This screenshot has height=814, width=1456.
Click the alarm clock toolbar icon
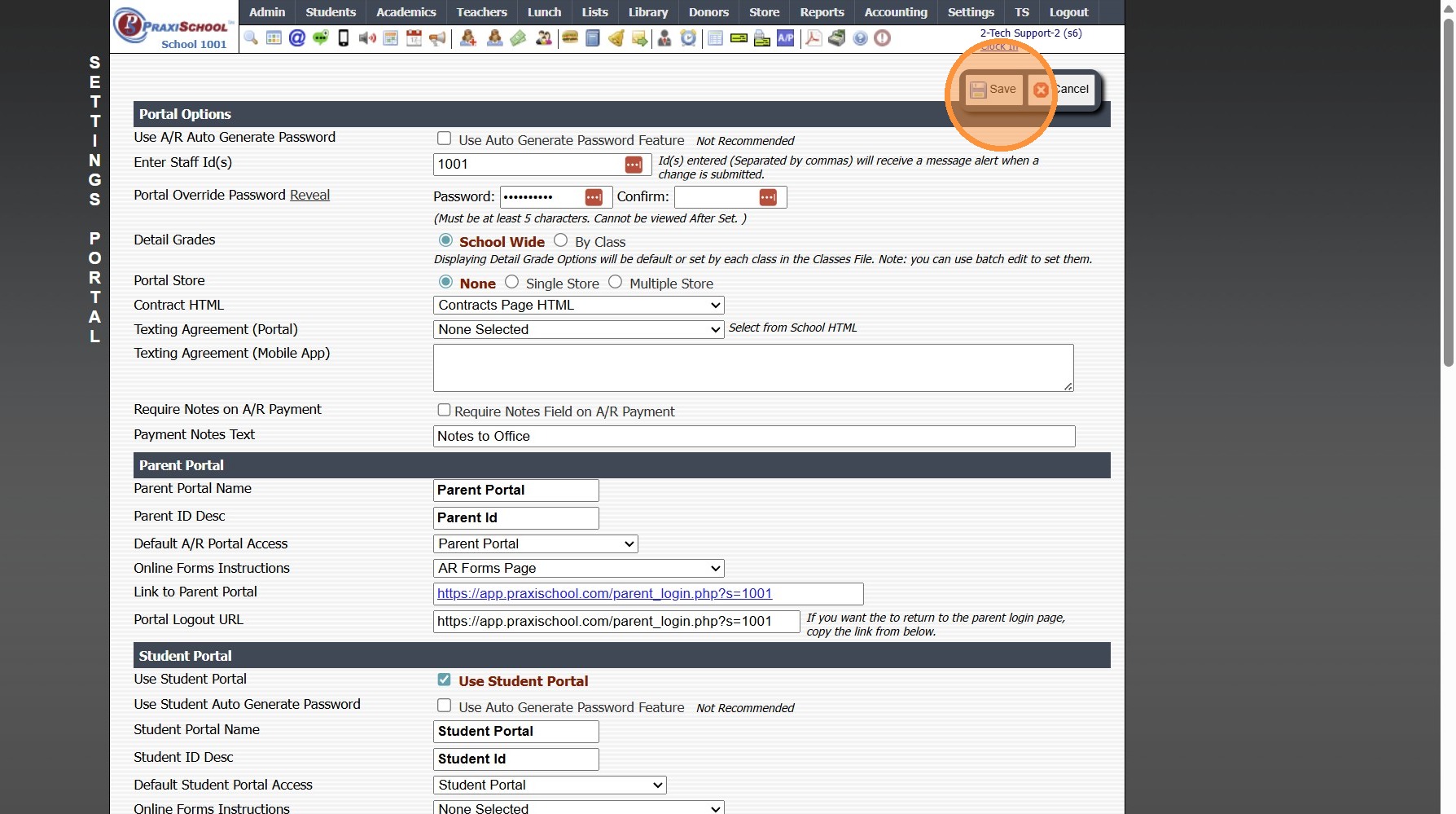(x=689, y=38)
